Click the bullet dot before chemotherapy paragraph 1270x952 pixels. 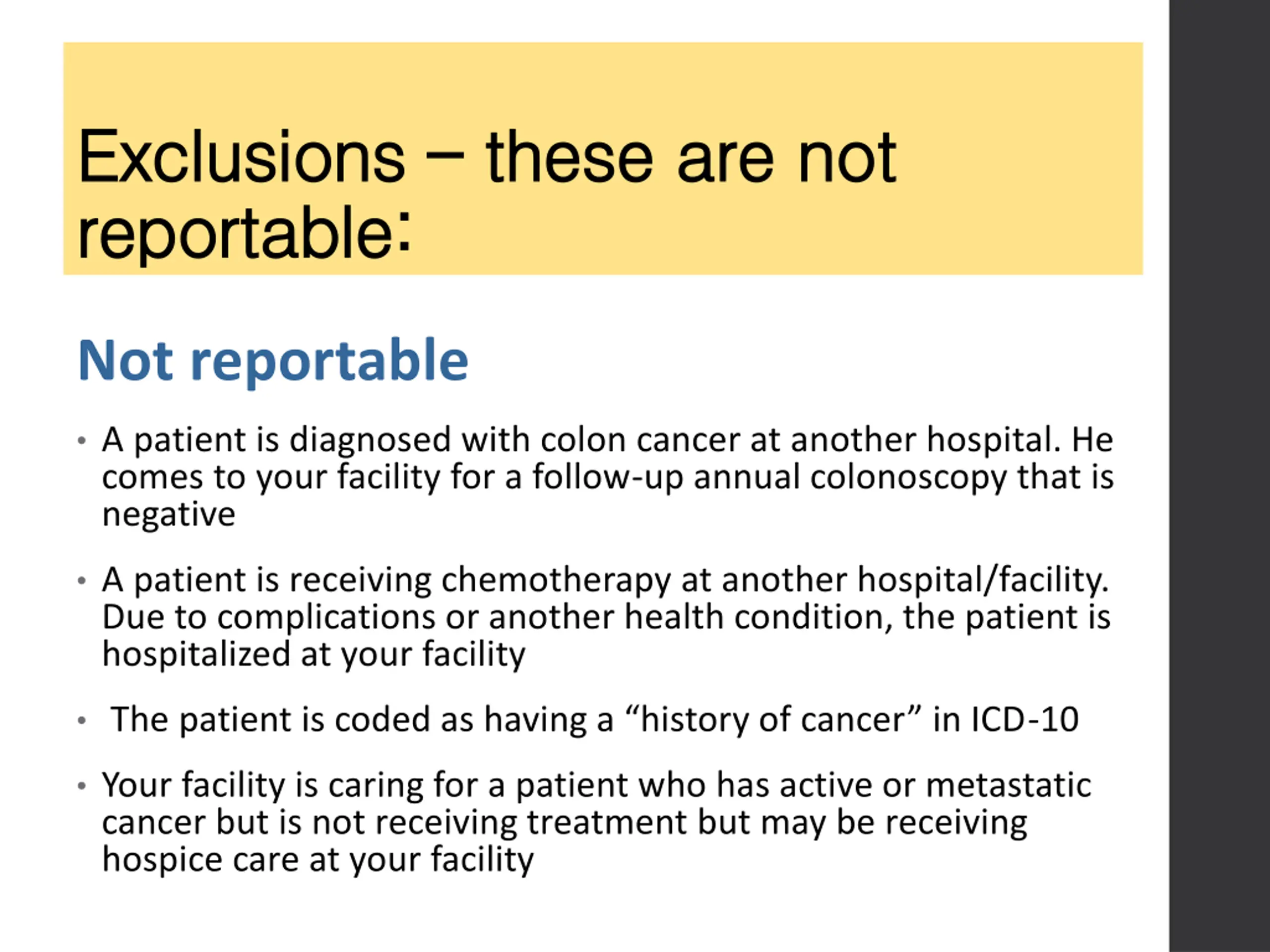click(81, 581)
